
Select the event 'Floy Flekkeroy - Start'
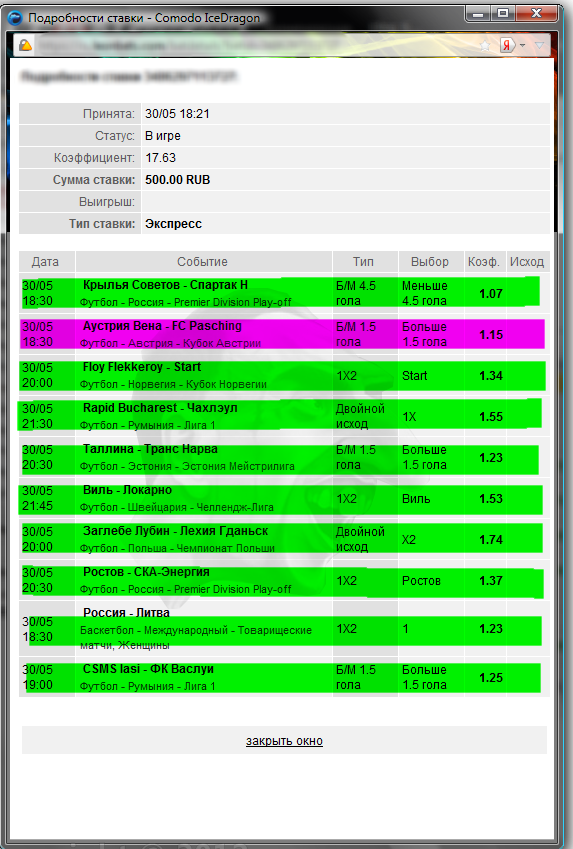[x=142, y=367]
